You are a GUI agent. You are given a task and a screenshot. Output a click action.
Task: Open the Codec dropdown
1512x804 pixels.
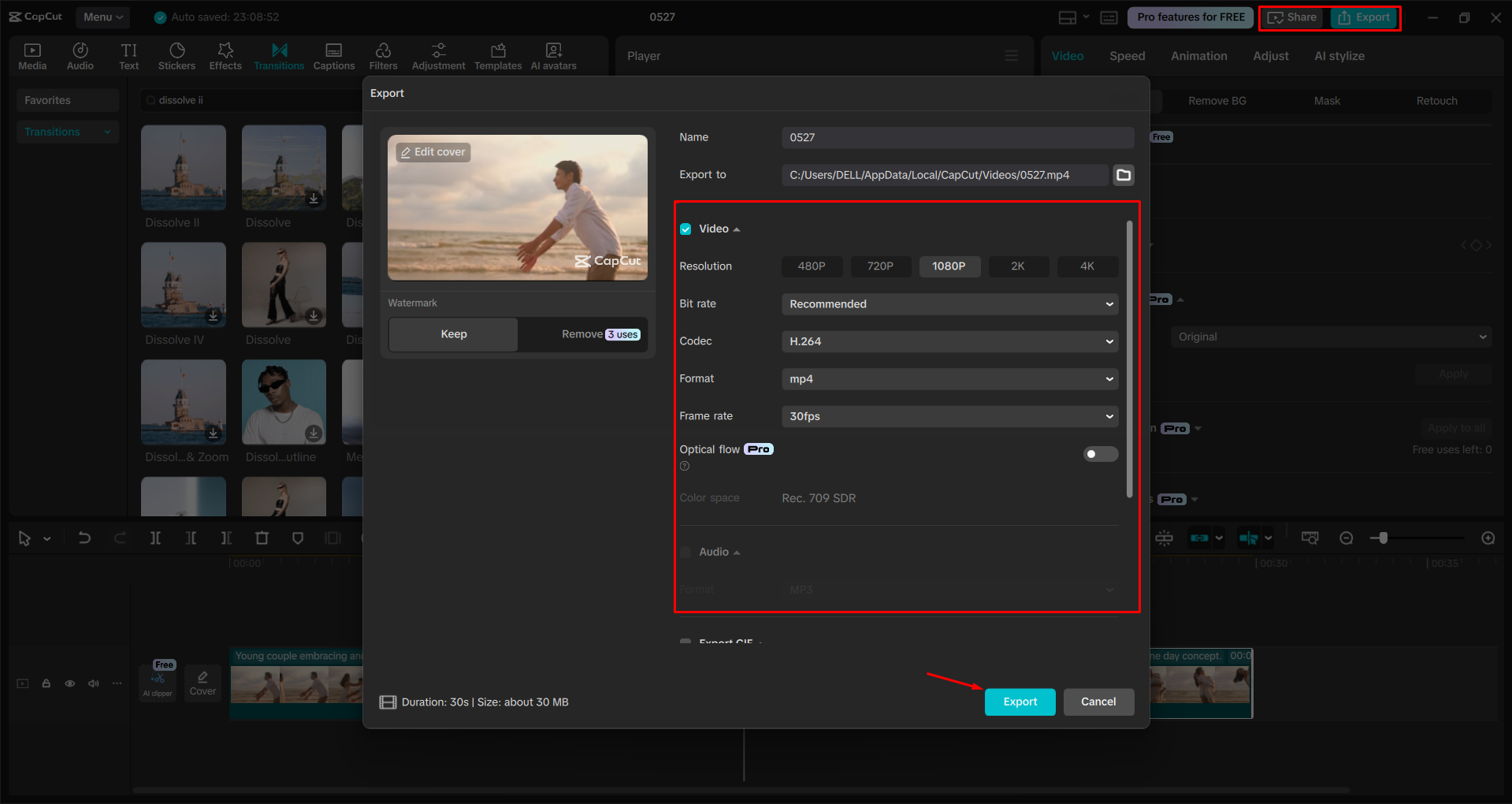pos(949,341)
